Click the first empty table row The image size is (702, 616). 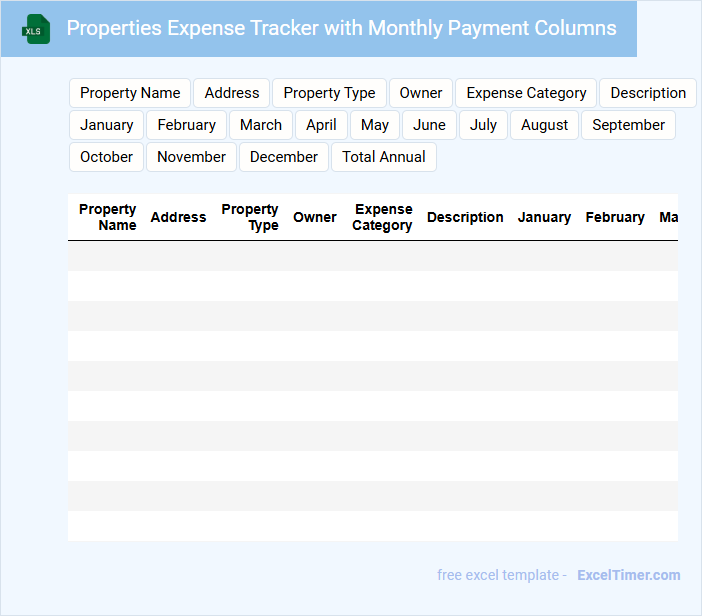point(372,256)
